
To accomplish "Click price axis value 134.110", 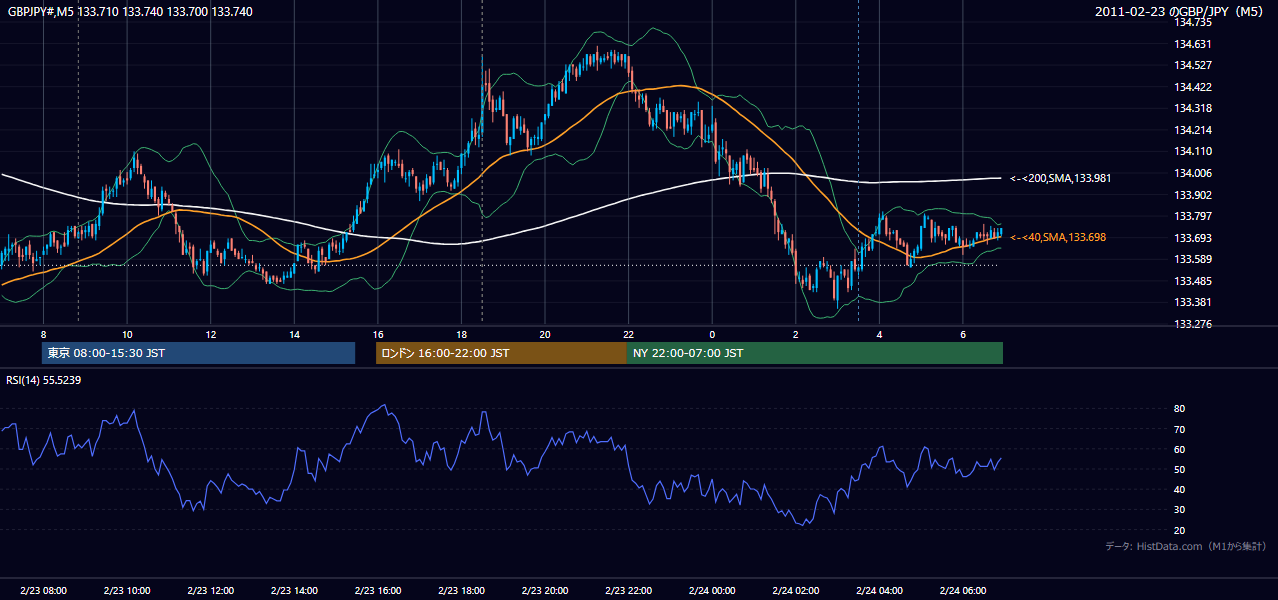I will pyautogui.click(x=1193, y=151).
